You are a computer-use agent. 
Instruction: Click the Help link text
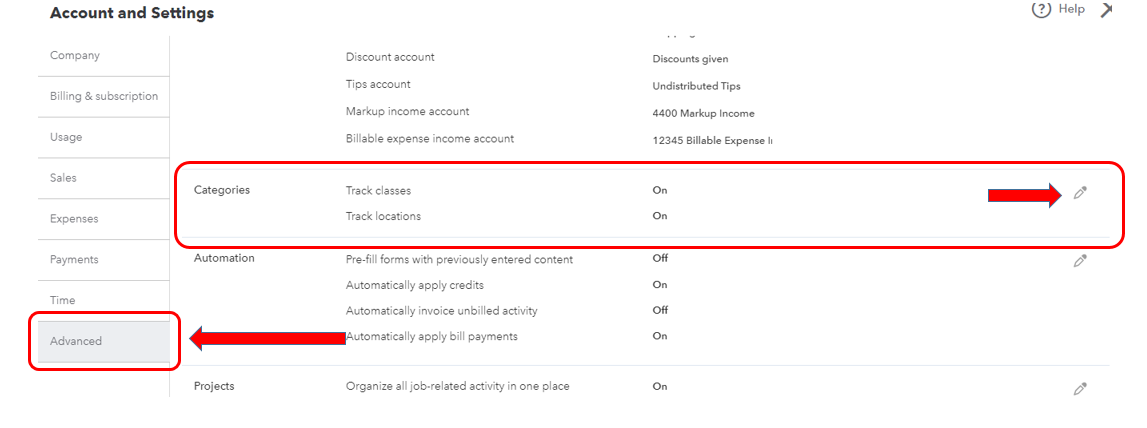(x=1071, y=9)
